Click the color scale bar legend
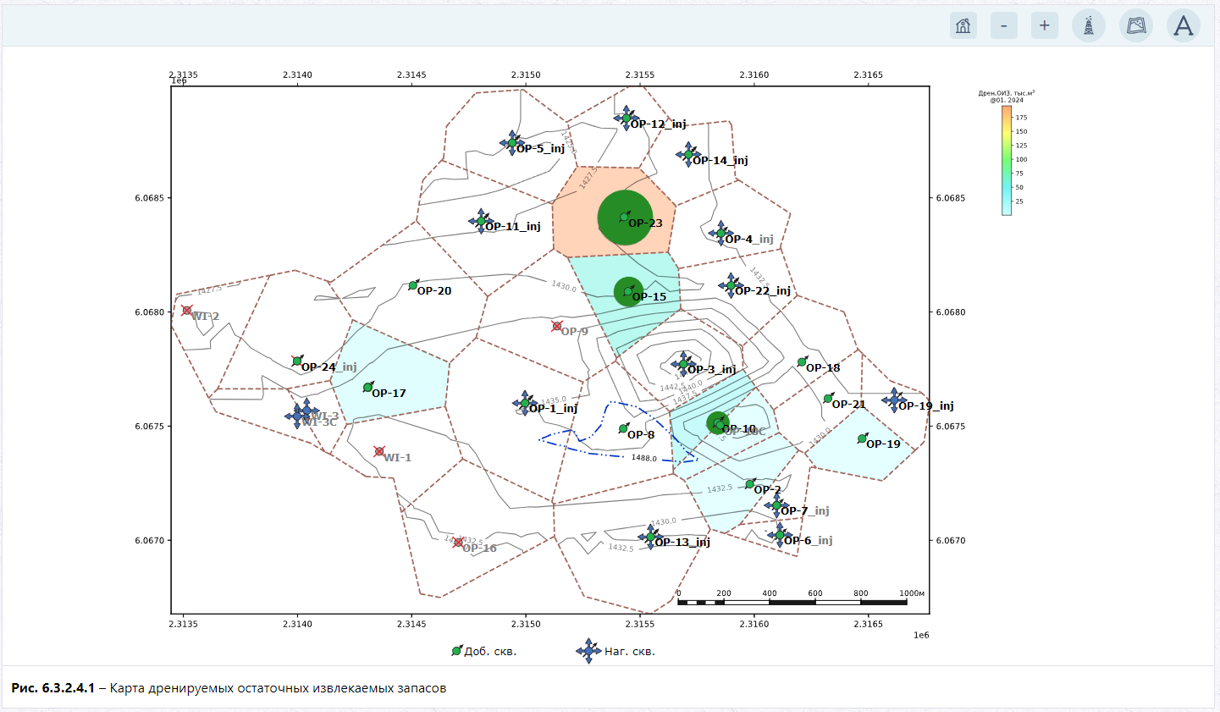The image size is (1220, 712). tap(1006, 160)
